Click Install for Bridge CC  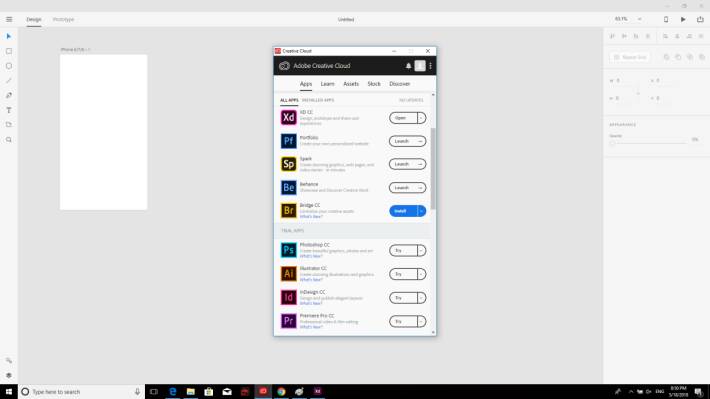(403, 211)
